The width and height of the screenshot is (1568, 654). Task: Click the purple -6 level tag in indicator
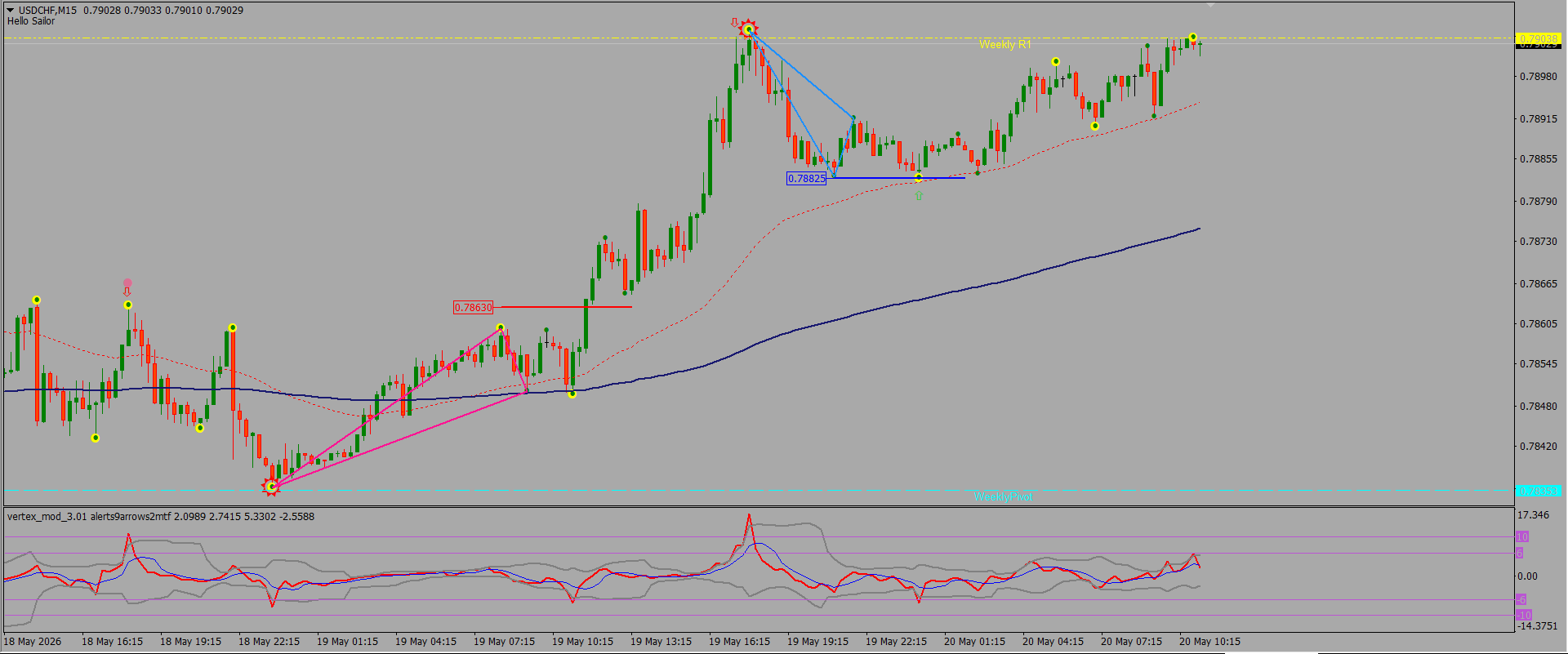[1521, 600]
